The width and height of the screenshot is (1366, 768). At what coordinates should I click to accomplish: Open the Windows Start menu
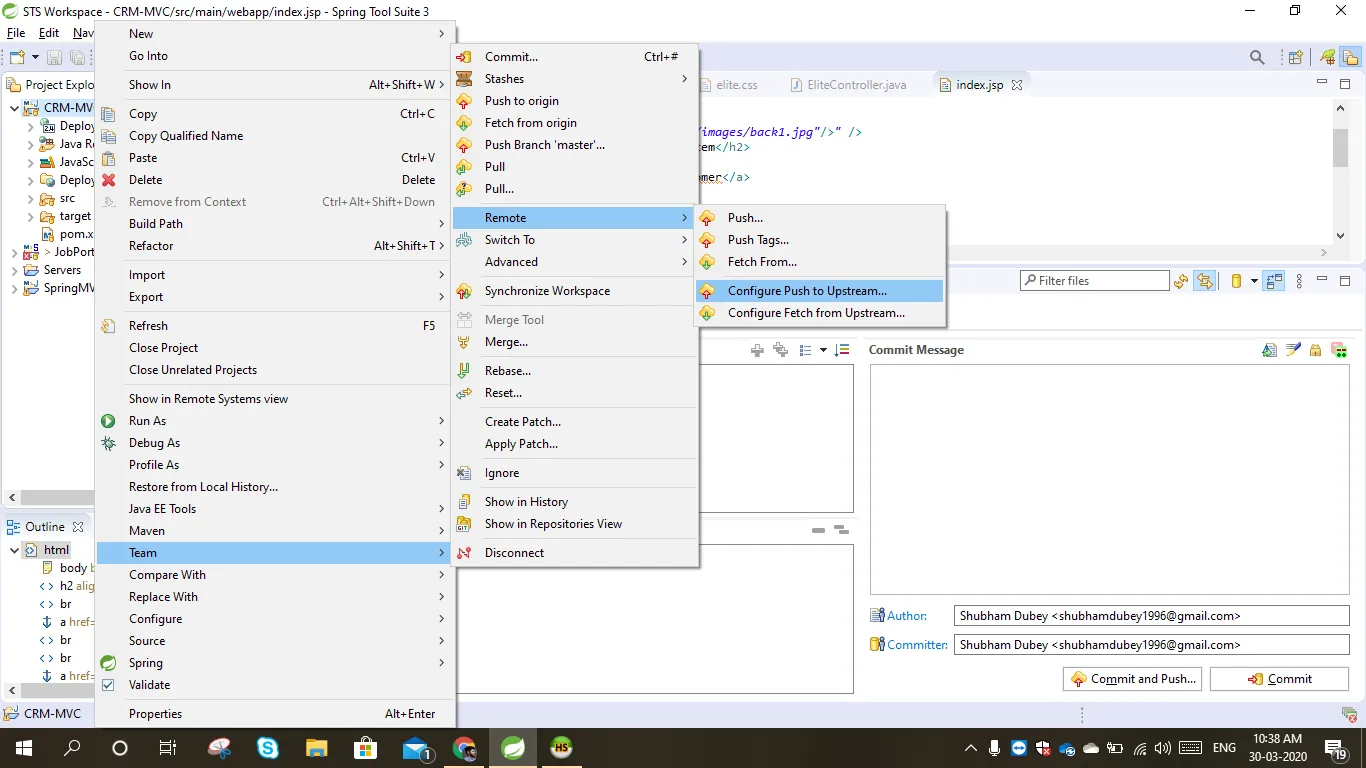(23, 747)
